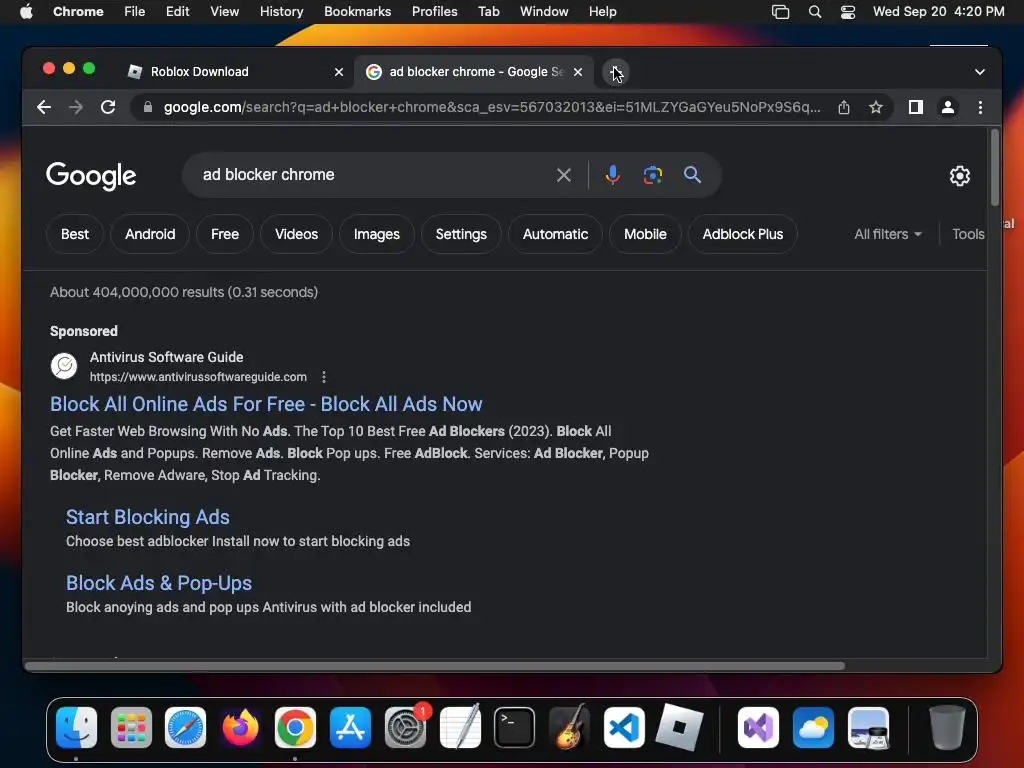This screenshot has width=1024, height=768.
Task: Search by image with Google Lens icon
Action: tap(652, 175)
